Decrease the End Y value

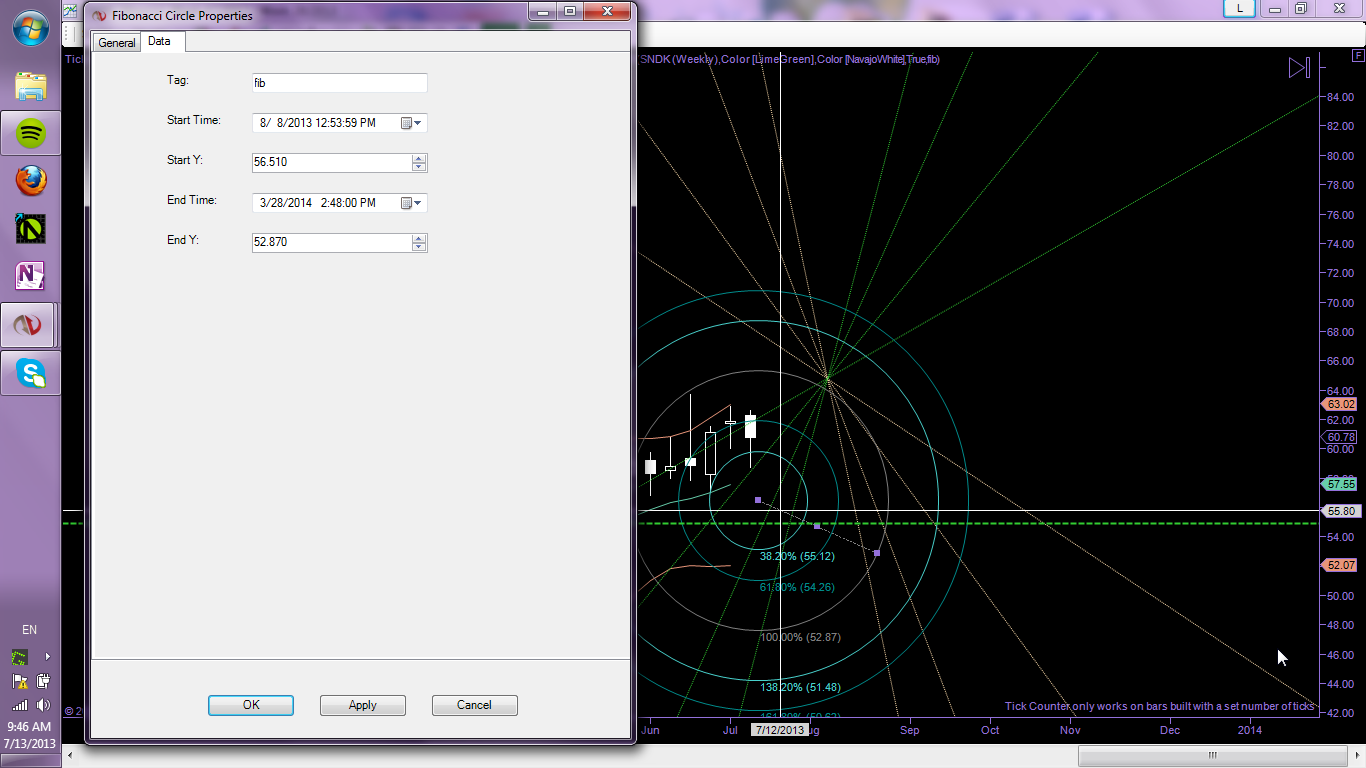pyautogui.click(x=419, y=247)
